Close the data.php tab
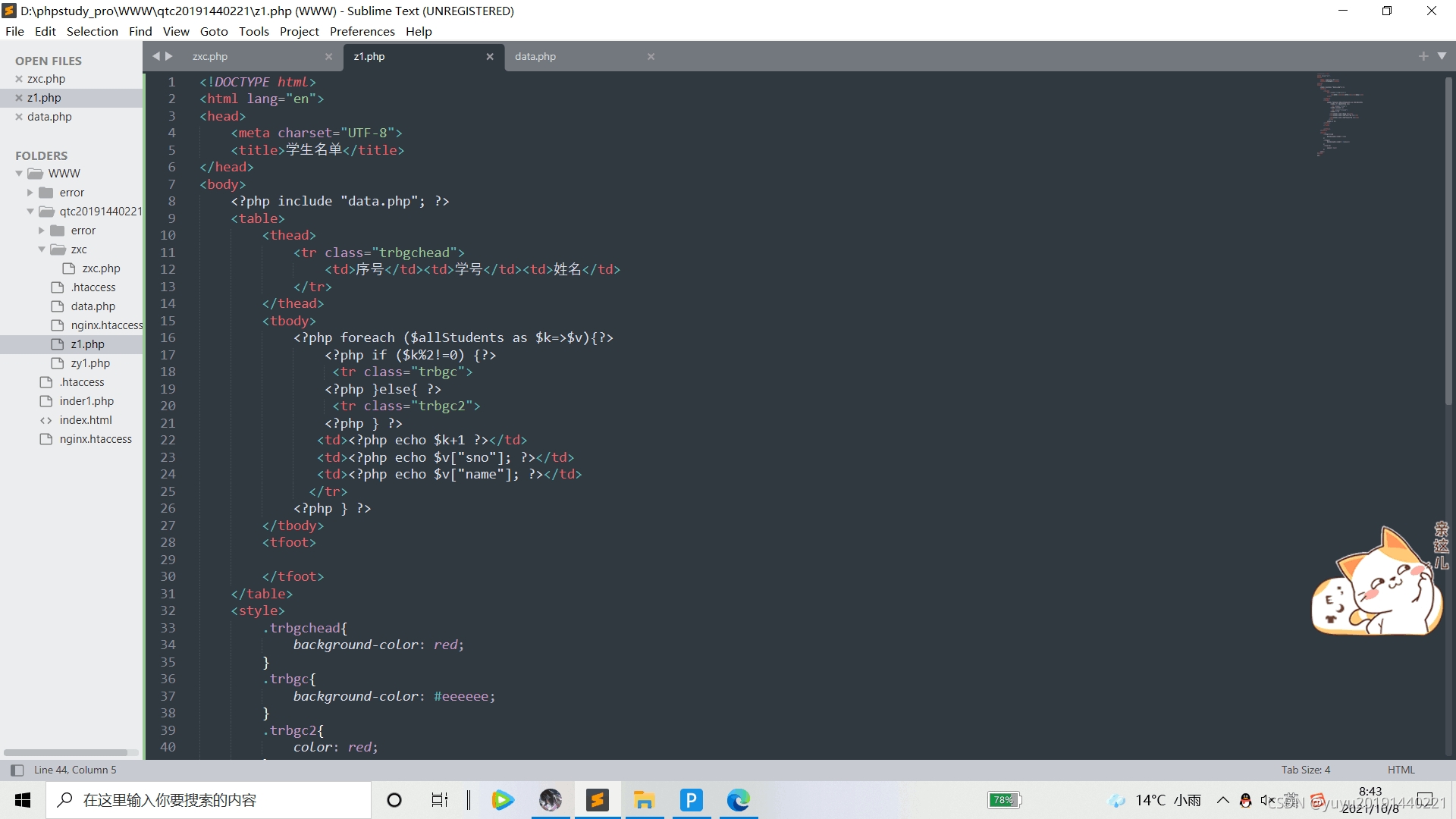1456x819 pixels. coord(651,57)
